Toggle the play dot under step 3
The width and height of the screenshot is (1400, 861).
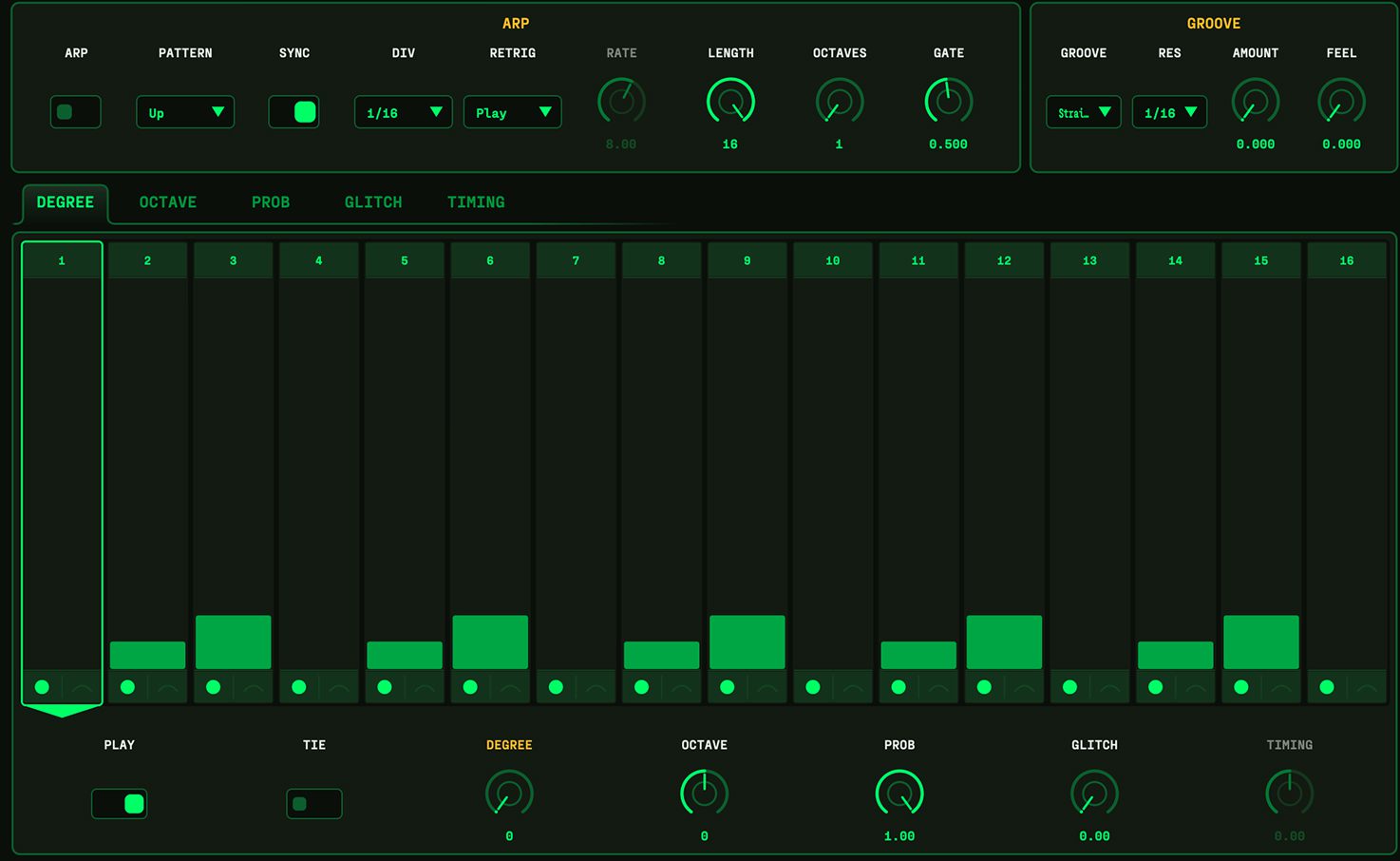(213, 687)
